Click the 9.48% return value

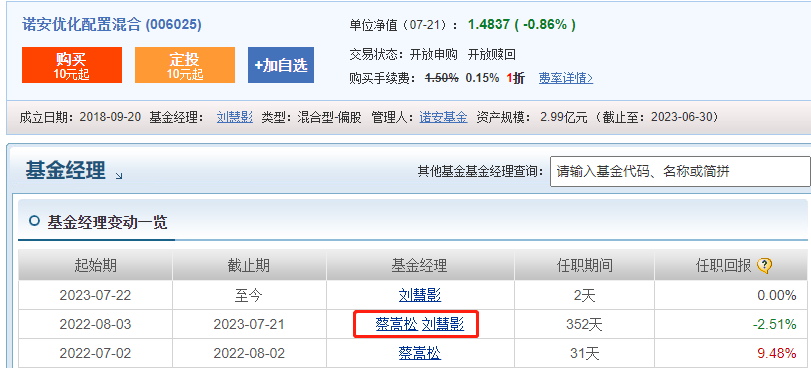[x=776, y=354]
